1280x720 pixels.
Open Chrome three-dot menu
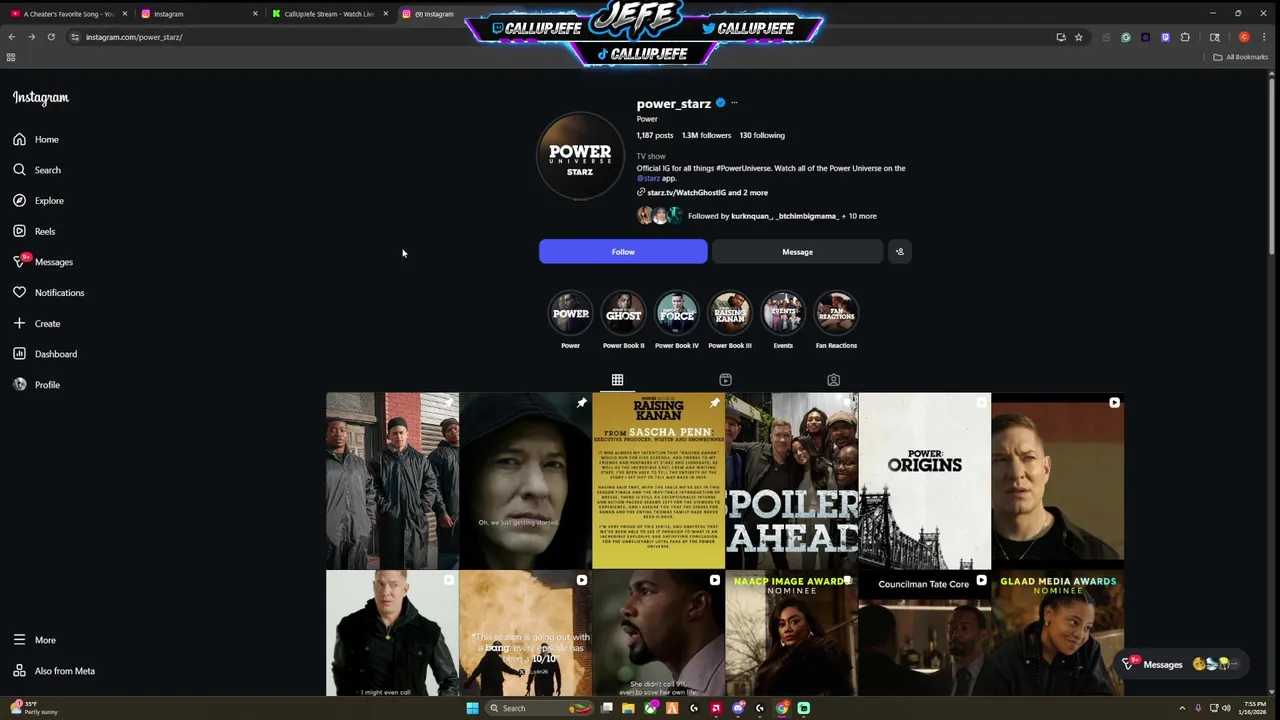1264,37
